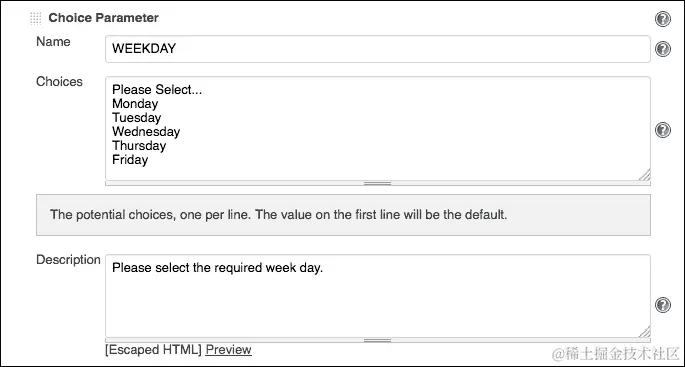Click the potential choices help message box
685x367 pixels.
[343, 215]
